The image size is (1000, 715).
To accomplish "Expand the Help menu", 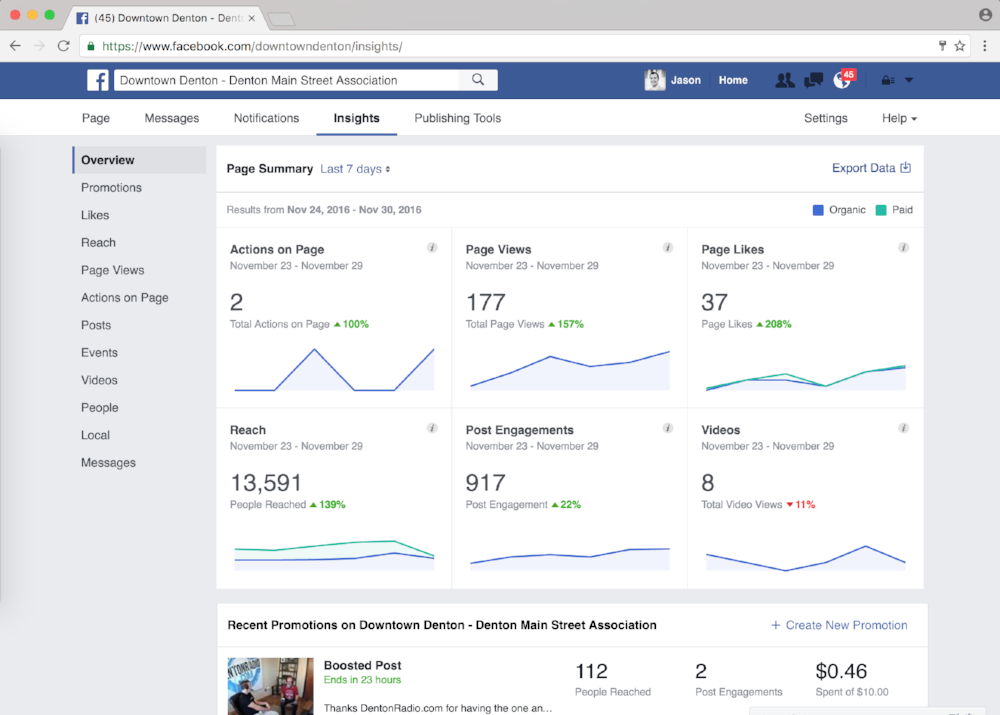I will click(899, 118).
